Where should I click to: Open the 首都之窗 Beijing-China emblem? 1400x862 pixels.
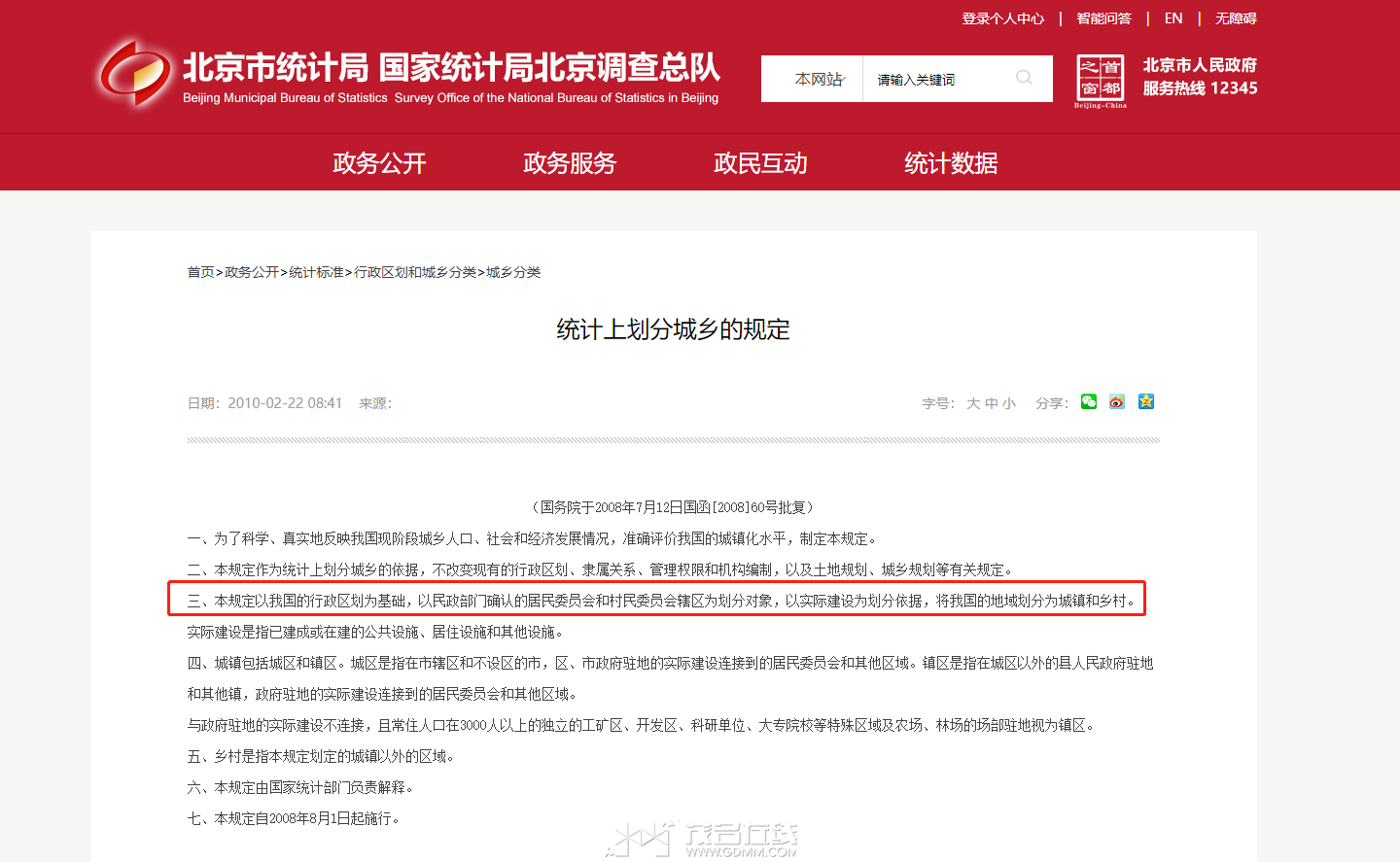point(1101,81)
